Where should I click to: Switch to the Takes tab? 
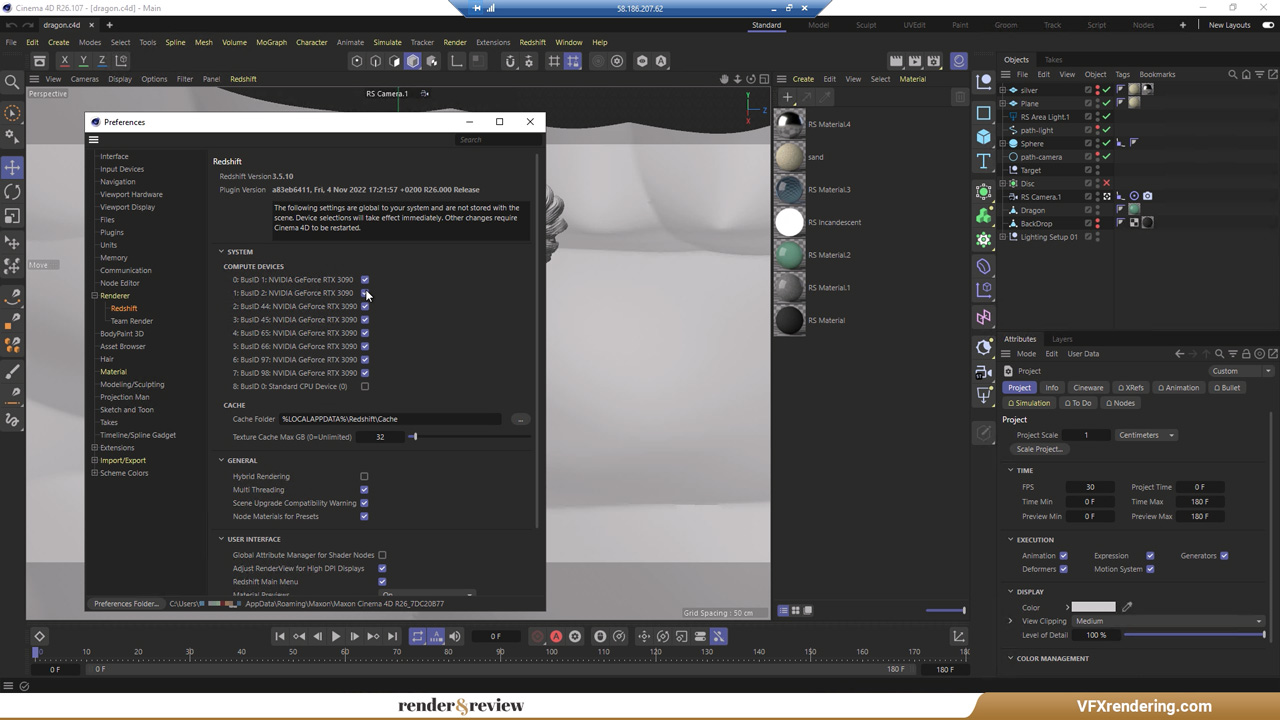click(1053, 60)
